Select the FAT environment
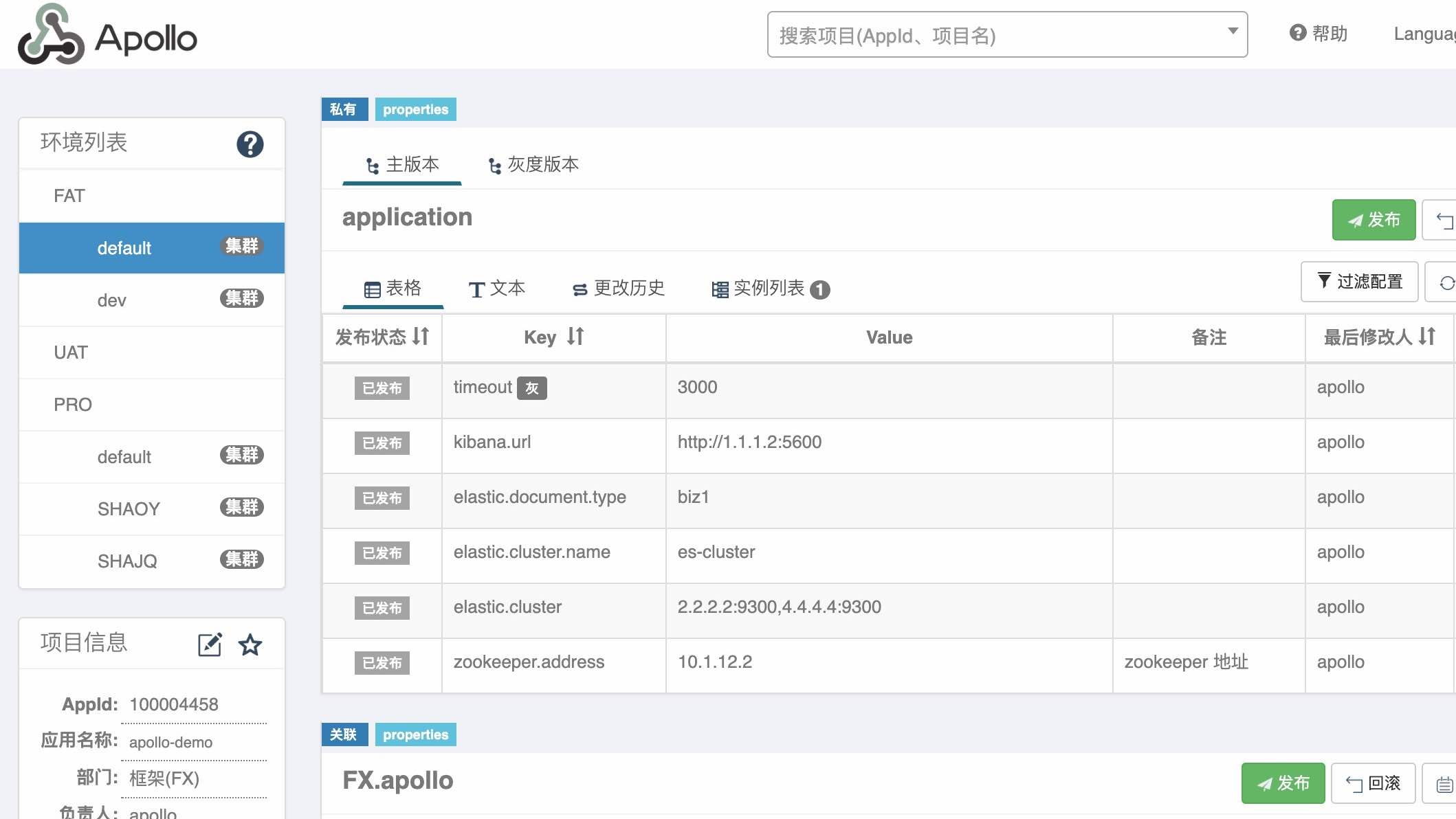Image resolution: width=1456 pixels, height=819 pixels. tap(152, 196)
